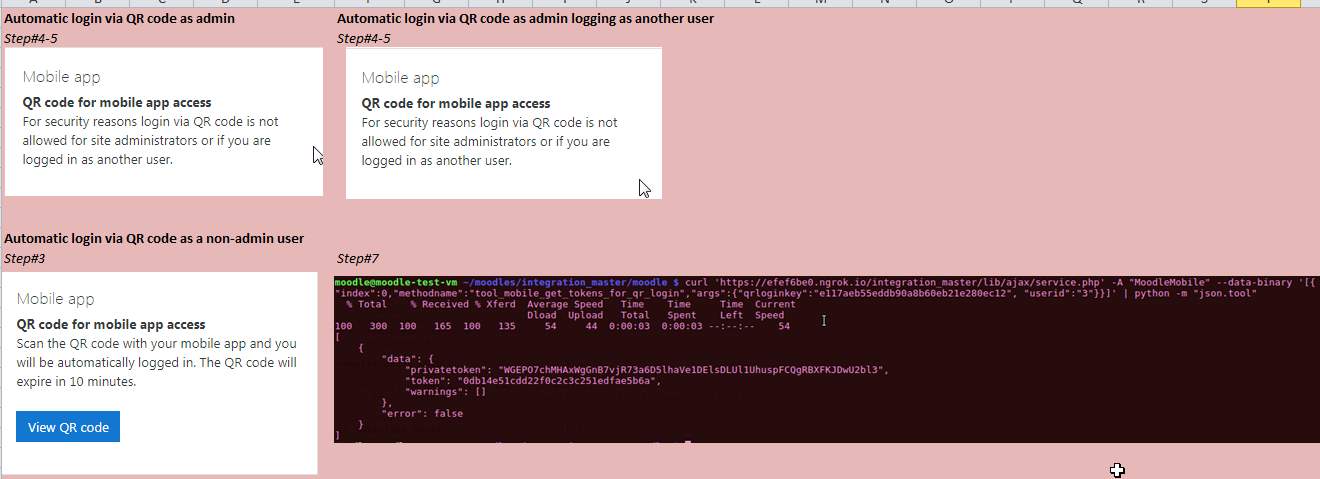1320x479 pixels.
Task: Select the Step#3 label cell
Action: coord(25,258)
